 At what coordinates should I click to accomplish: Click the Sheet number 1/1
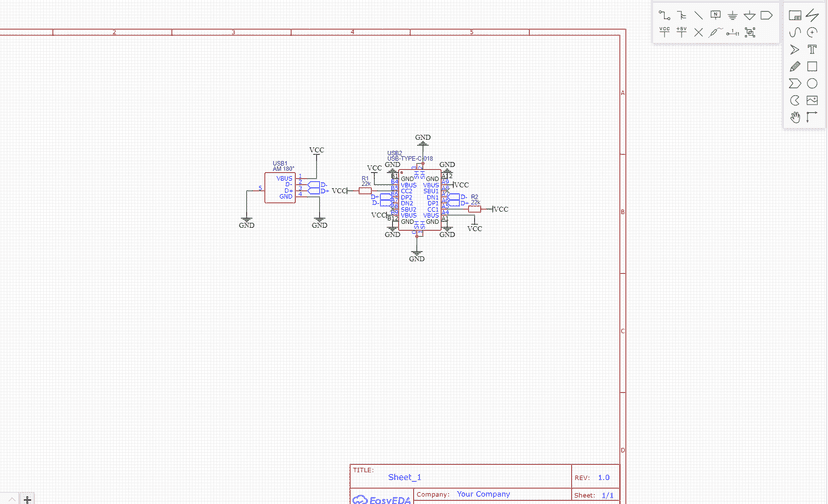607,496
